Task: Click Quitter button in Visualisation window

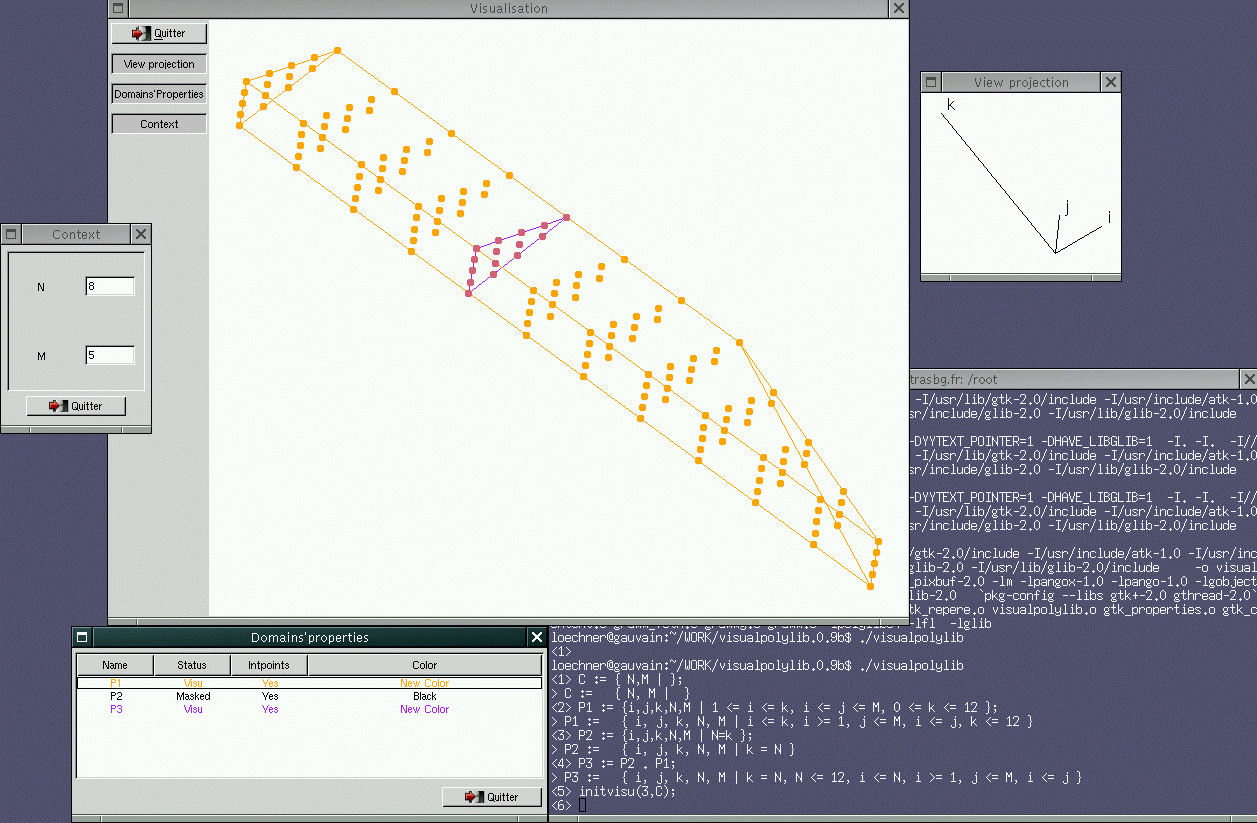Action: point(159,33)
